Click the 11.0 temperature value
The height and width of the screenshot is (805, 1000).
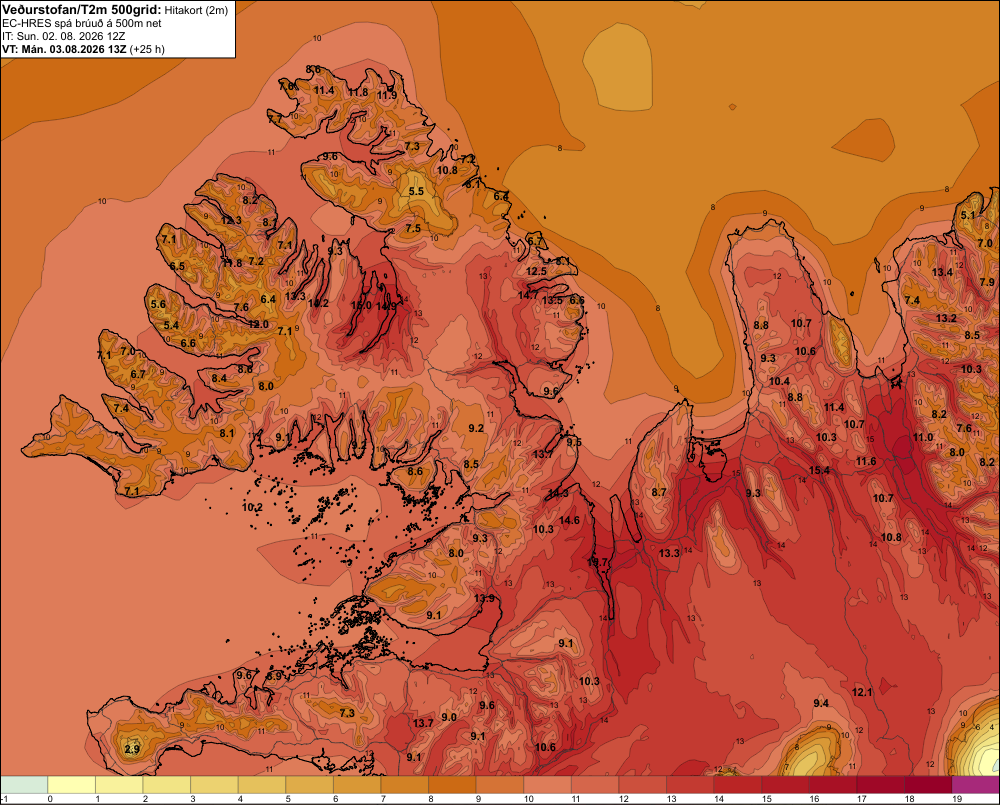923,438
